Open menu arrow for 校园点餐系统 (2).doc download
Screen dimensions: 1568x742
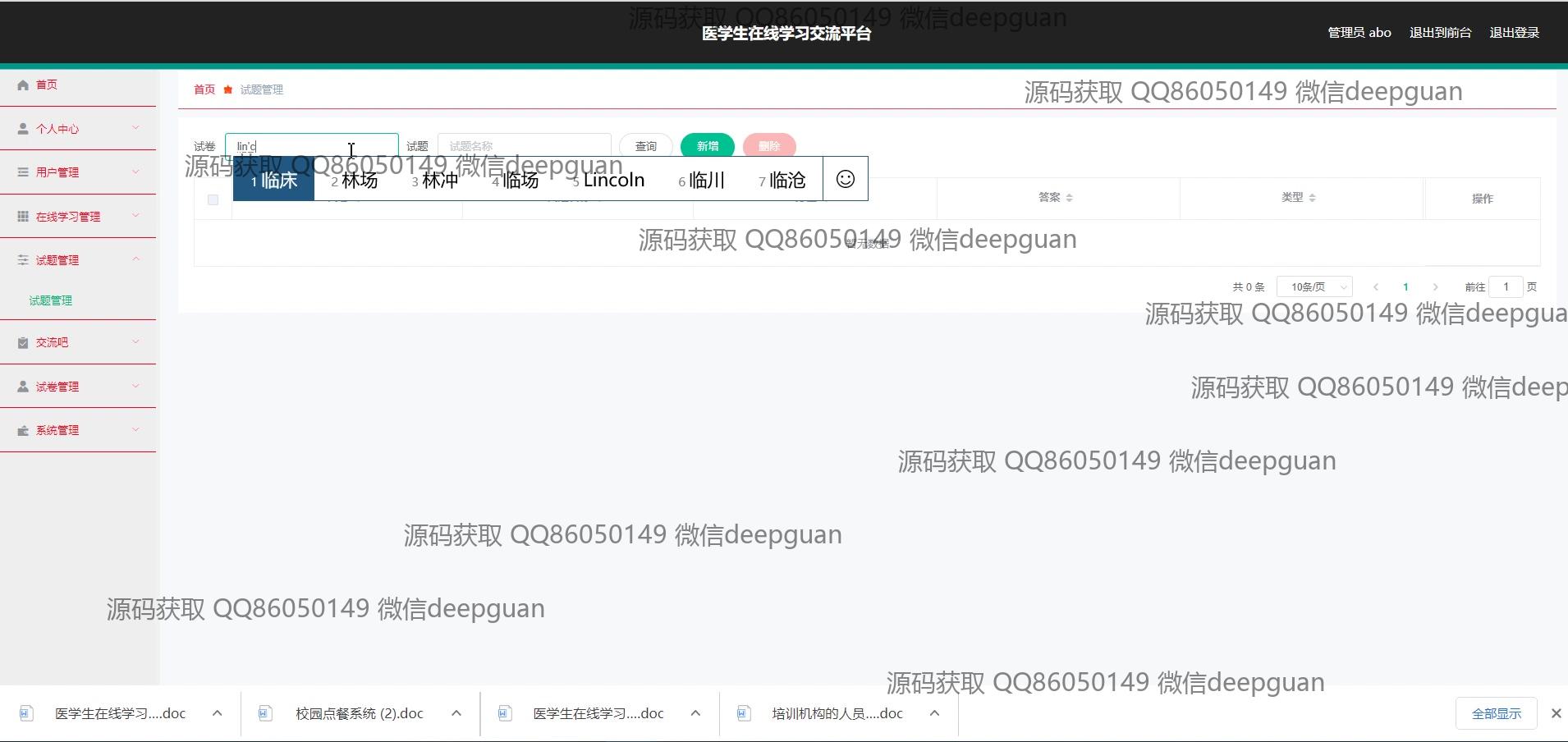456,713
